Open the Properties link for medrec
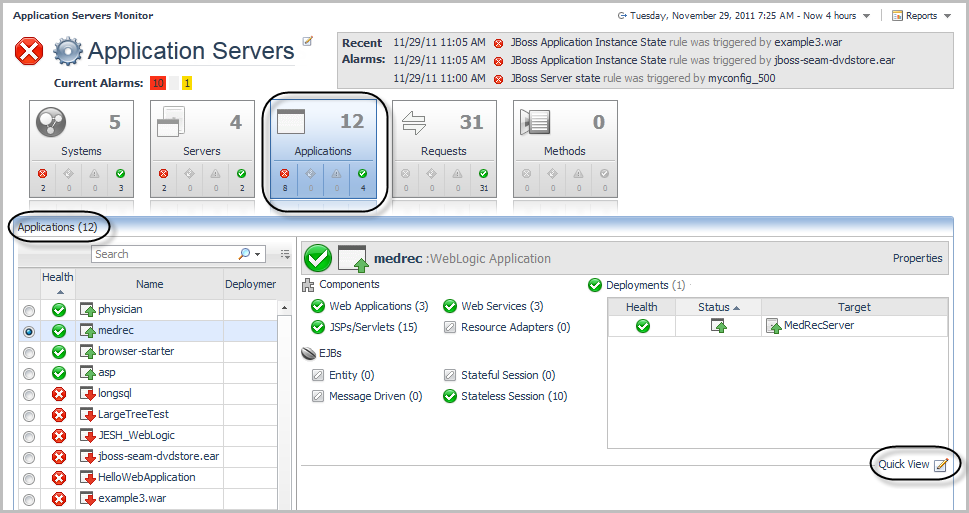Viewport: 969px width, 513px height. pyautogui.click(x=917, y=258)
